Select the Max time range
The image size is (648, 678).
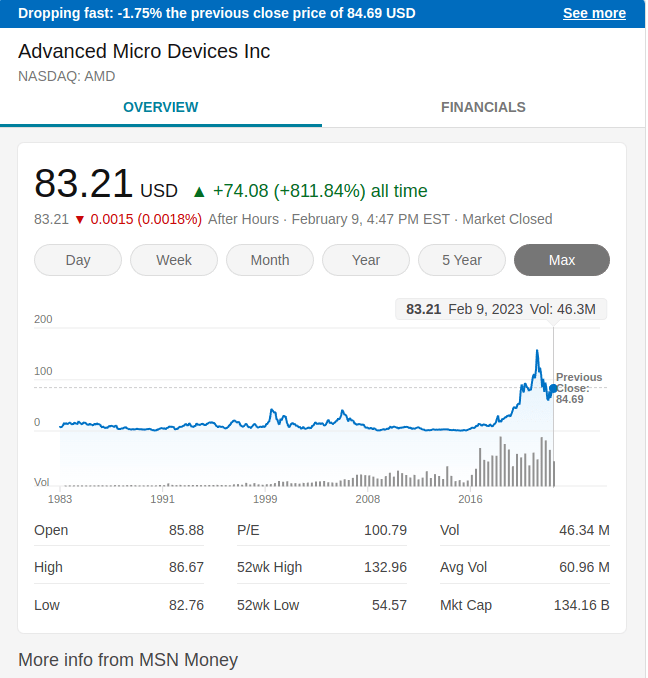coord(562,260)
